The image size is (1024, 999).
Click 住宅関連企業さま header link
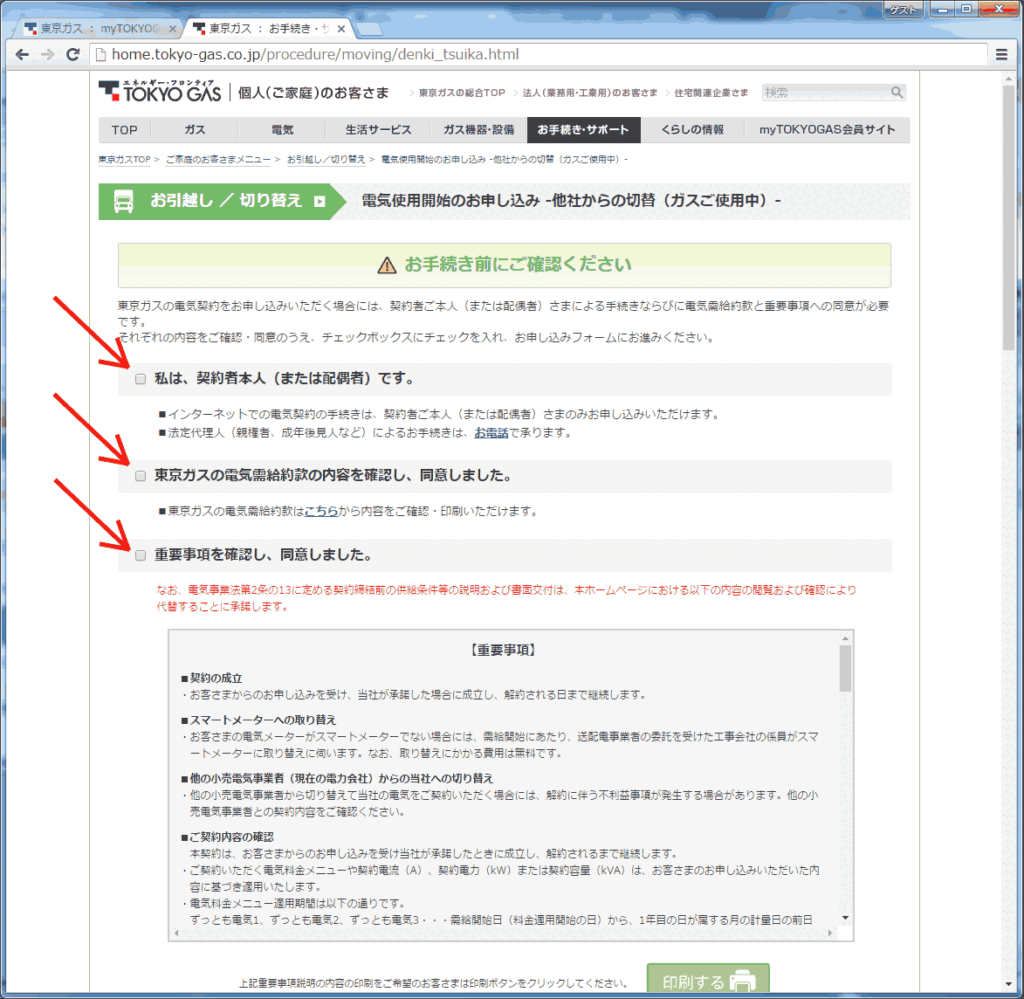pos(711,93)
